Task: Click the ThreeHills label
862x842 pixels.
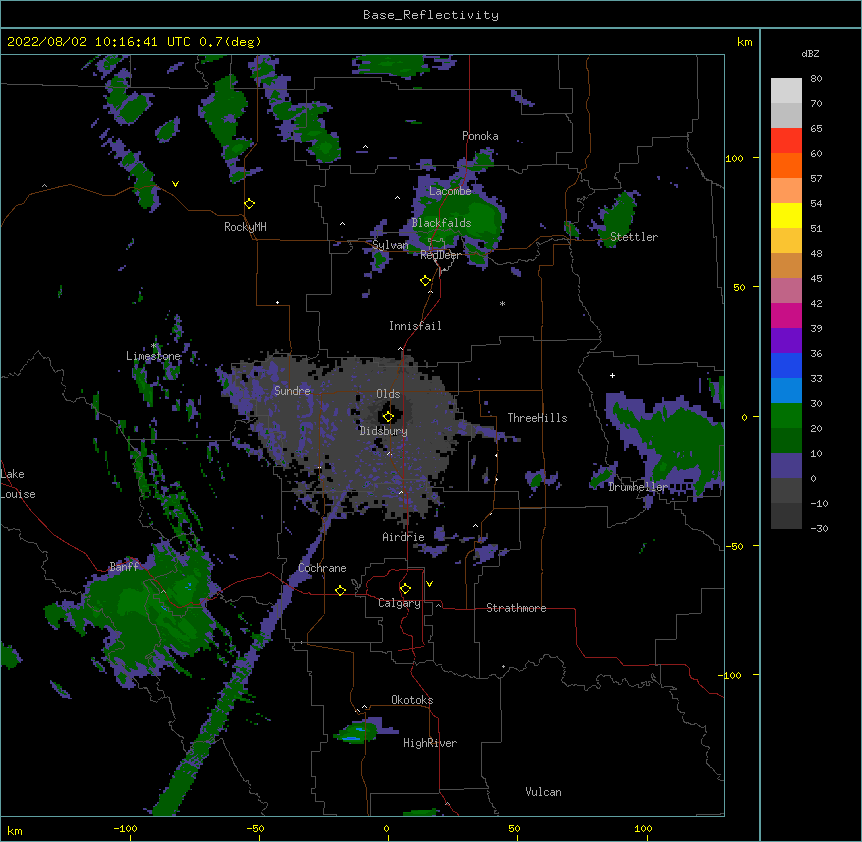Action: 538,418
